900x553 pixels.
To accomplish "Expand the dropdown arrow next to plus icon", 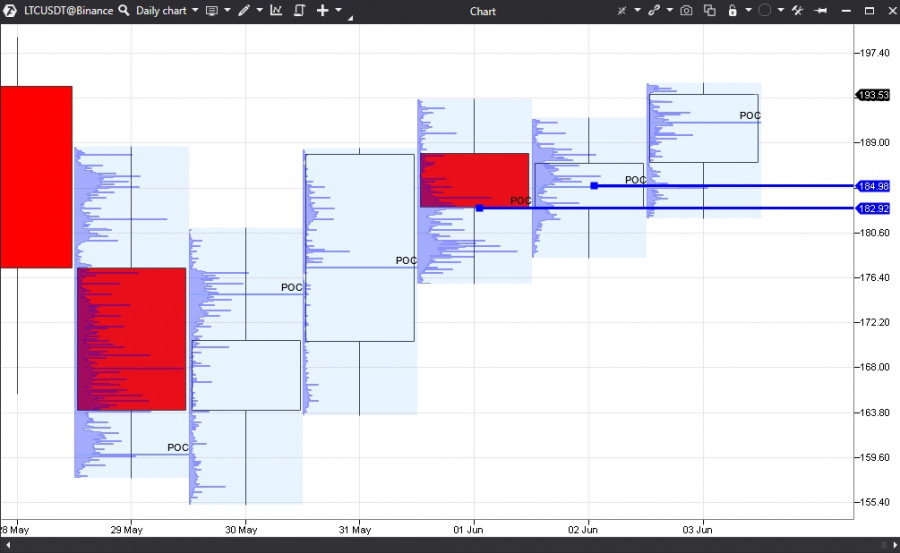I will (x=338, y=10).
